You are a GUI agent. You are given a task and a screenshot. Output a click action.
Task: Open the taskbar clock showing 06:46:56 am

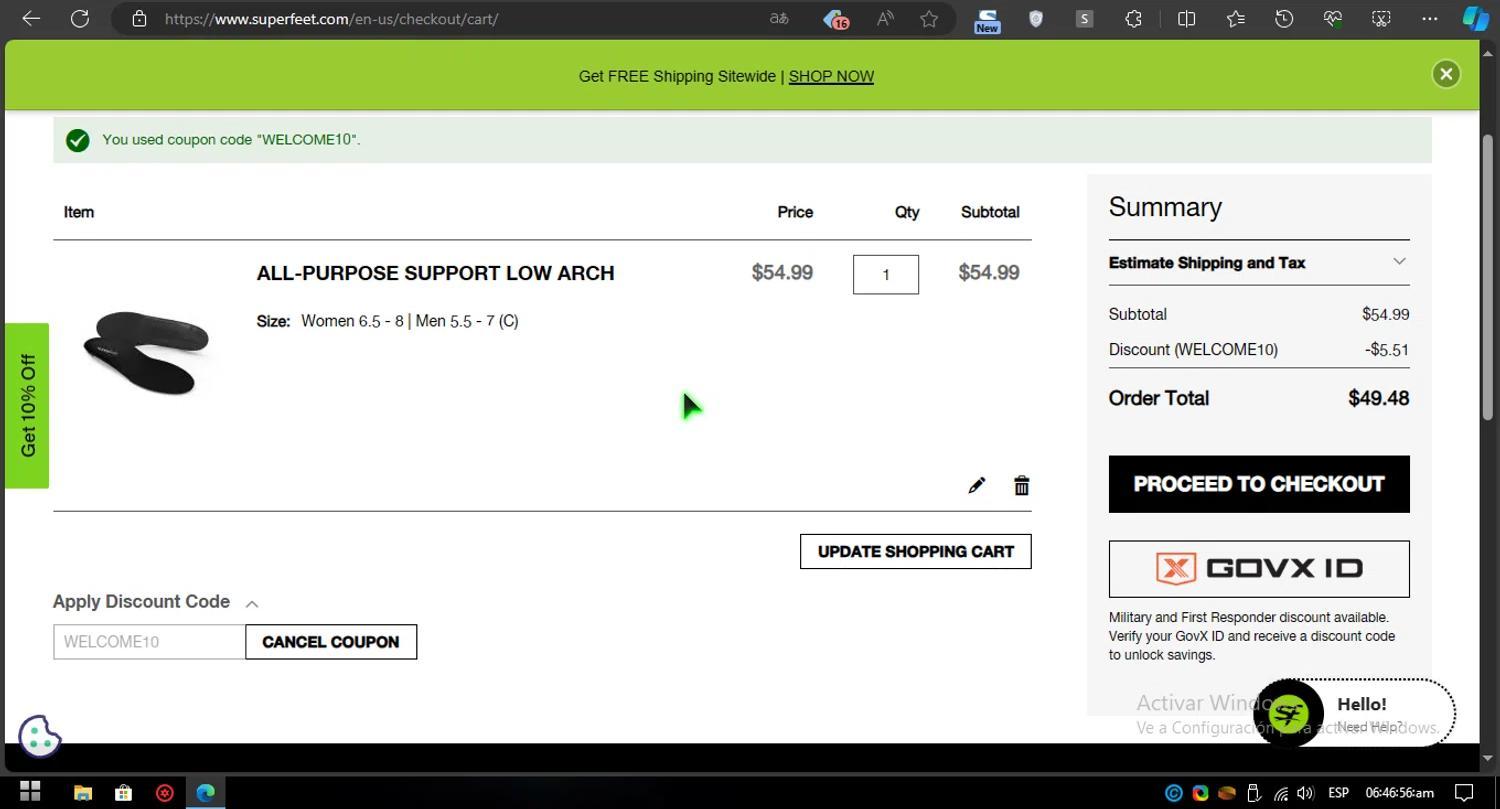1400,793
